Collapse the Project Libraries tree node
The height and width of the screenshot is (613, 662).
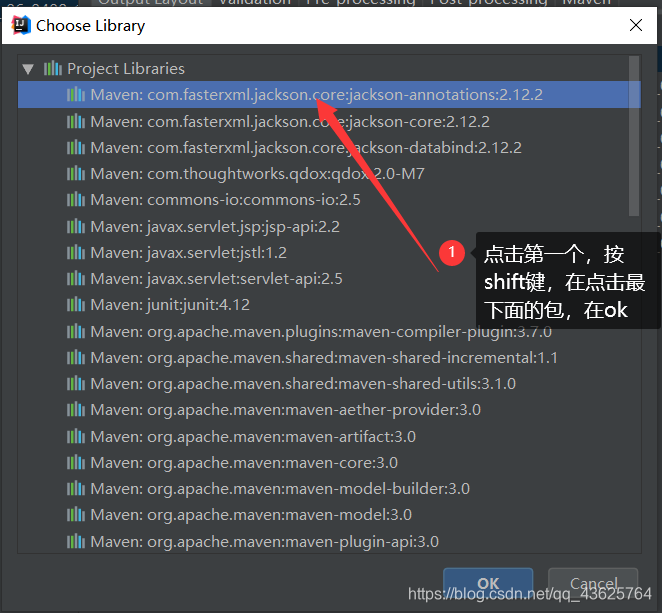tap(28, 69)
